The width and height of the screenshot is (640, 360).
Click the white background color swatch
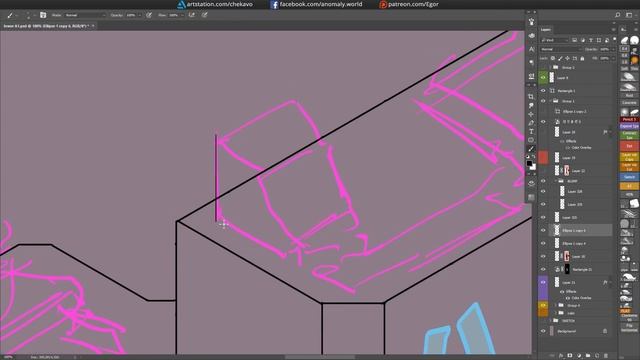pos(533,167)
